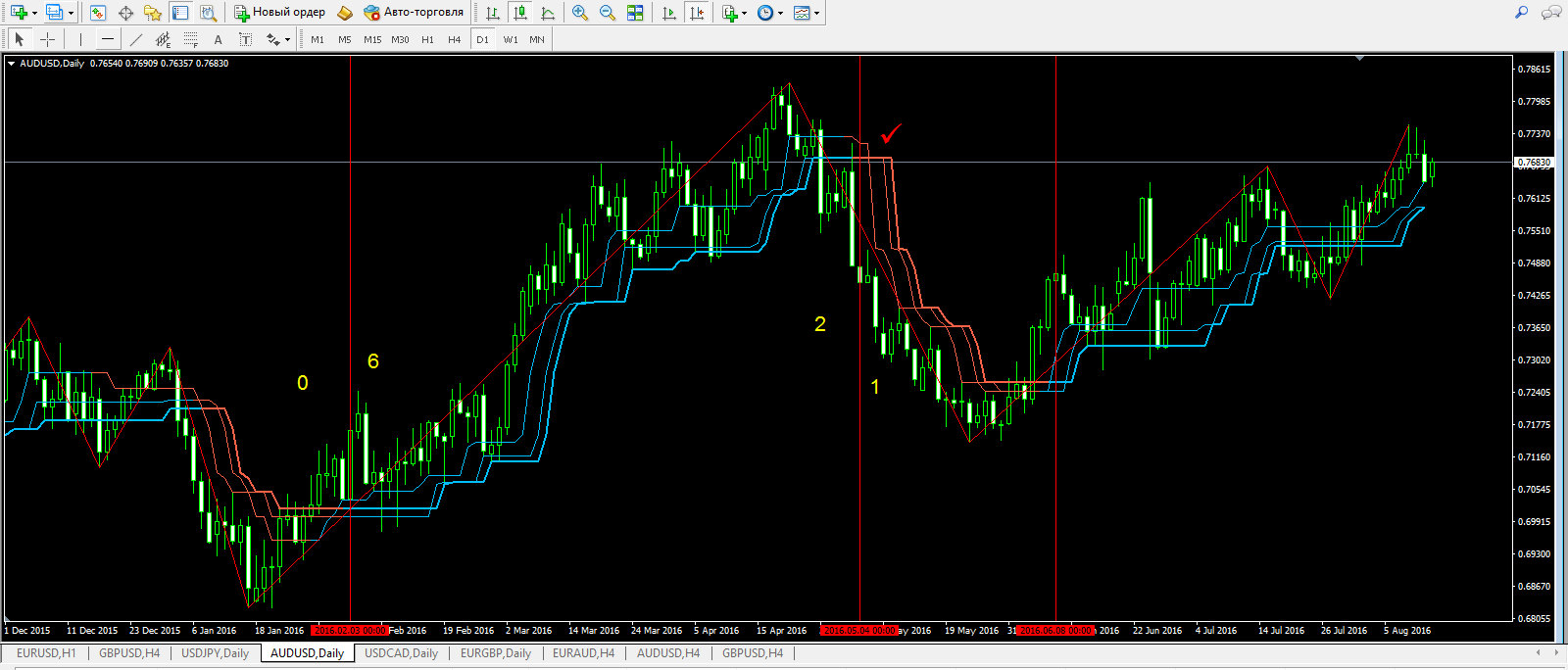Select the red check mark chart object

[x=891, y=133]
